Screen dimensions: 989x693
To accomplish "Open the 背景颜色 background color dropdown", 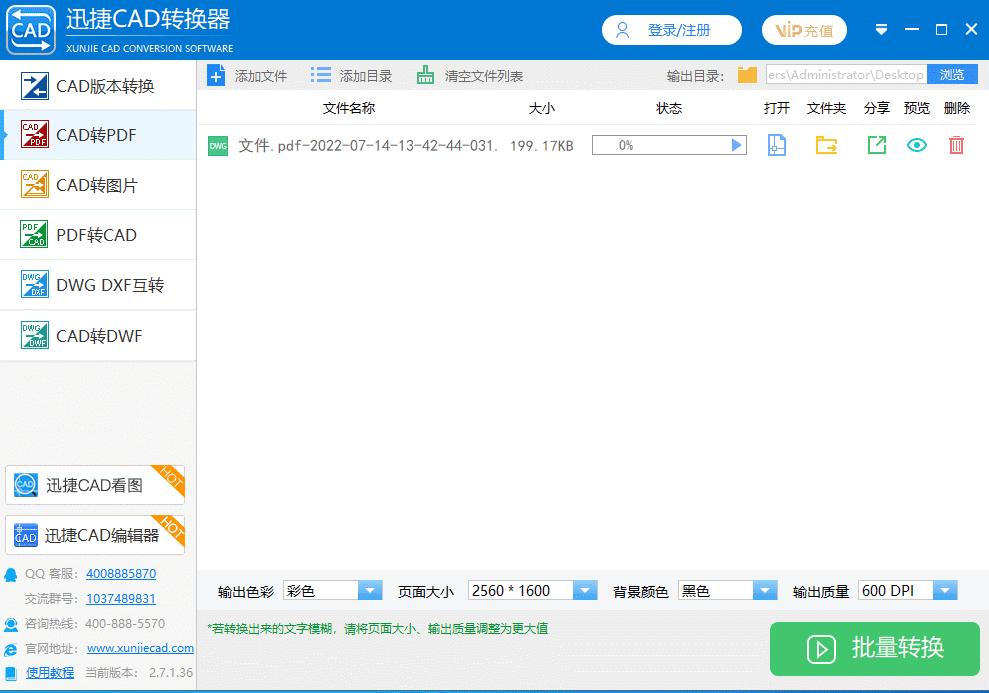I will (765, 590).
